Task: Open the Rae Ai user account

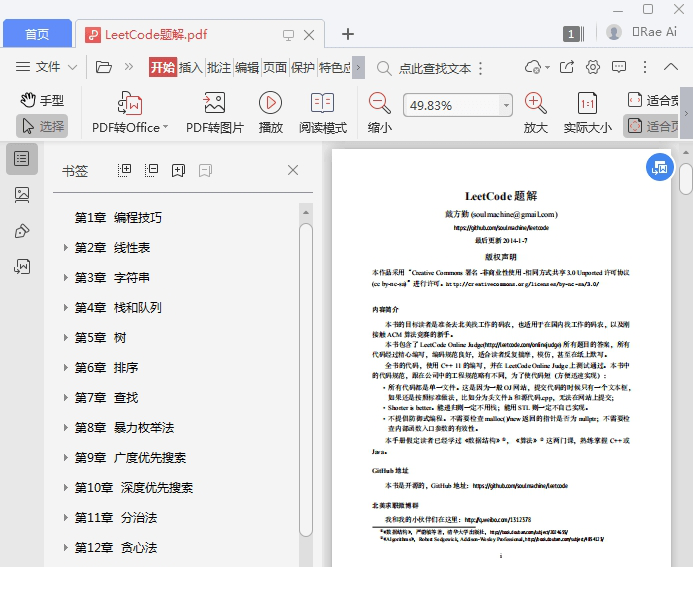Action: (641, 32)
